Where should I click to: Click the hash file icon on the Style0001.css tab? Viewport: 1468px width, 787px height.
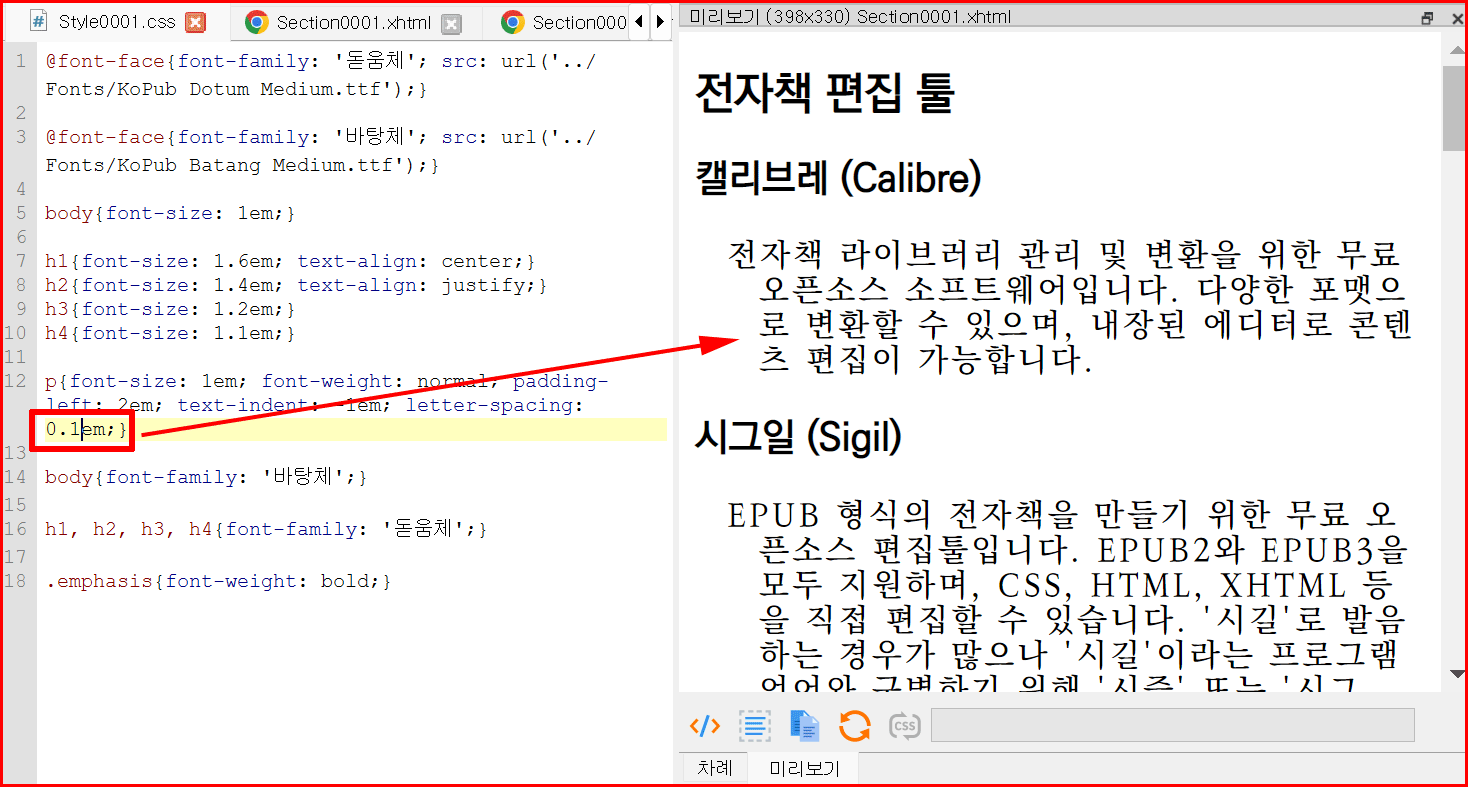39,21
